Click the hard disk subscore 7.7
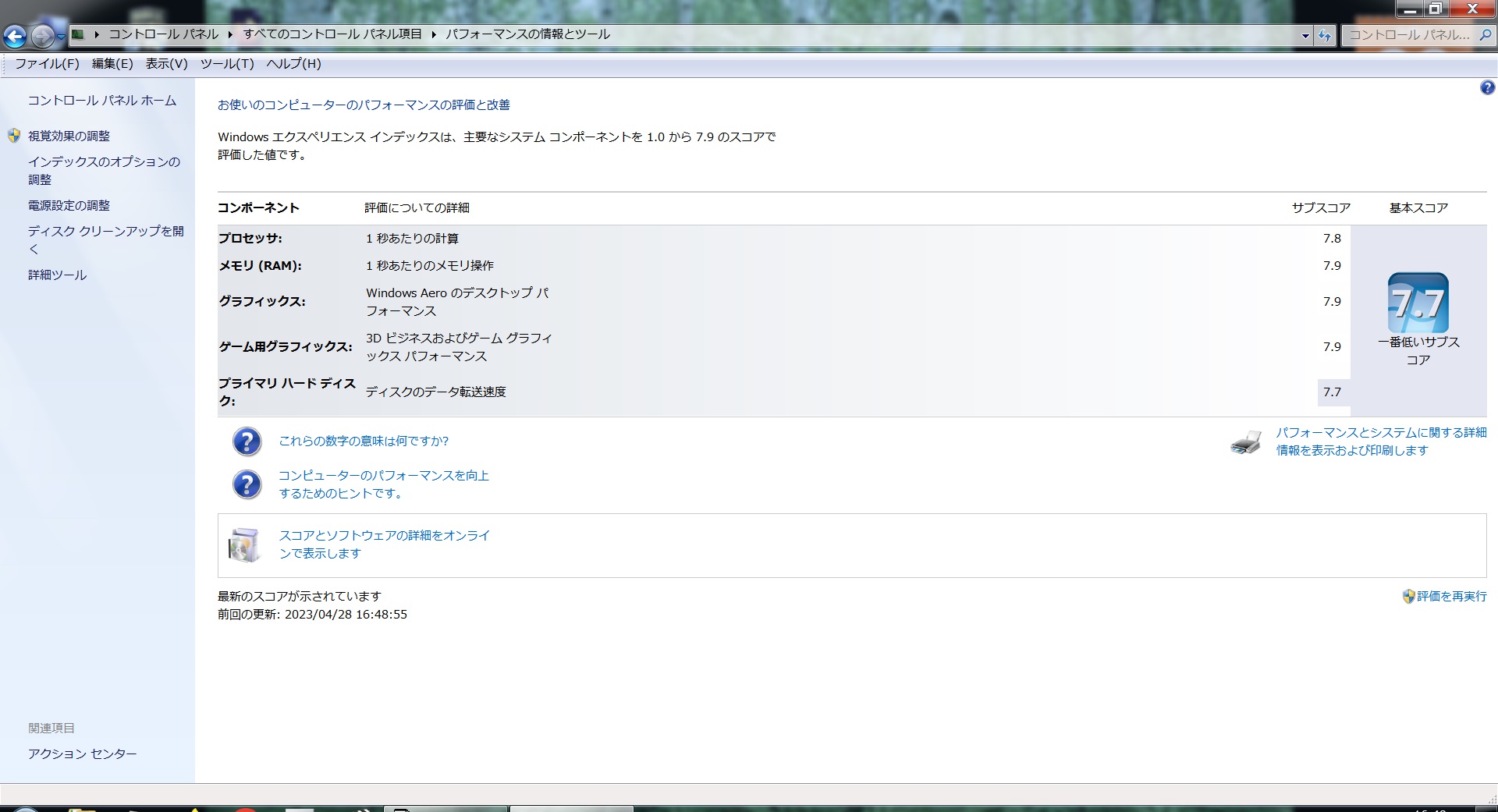The height and width of the screenshot is (812, 1498). tap(1332, 392)
